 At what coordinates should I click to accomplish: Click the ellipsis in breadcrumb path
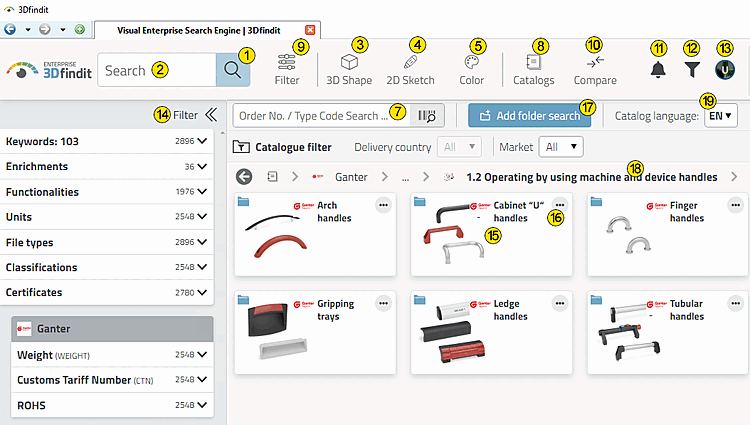coord(405,178)
